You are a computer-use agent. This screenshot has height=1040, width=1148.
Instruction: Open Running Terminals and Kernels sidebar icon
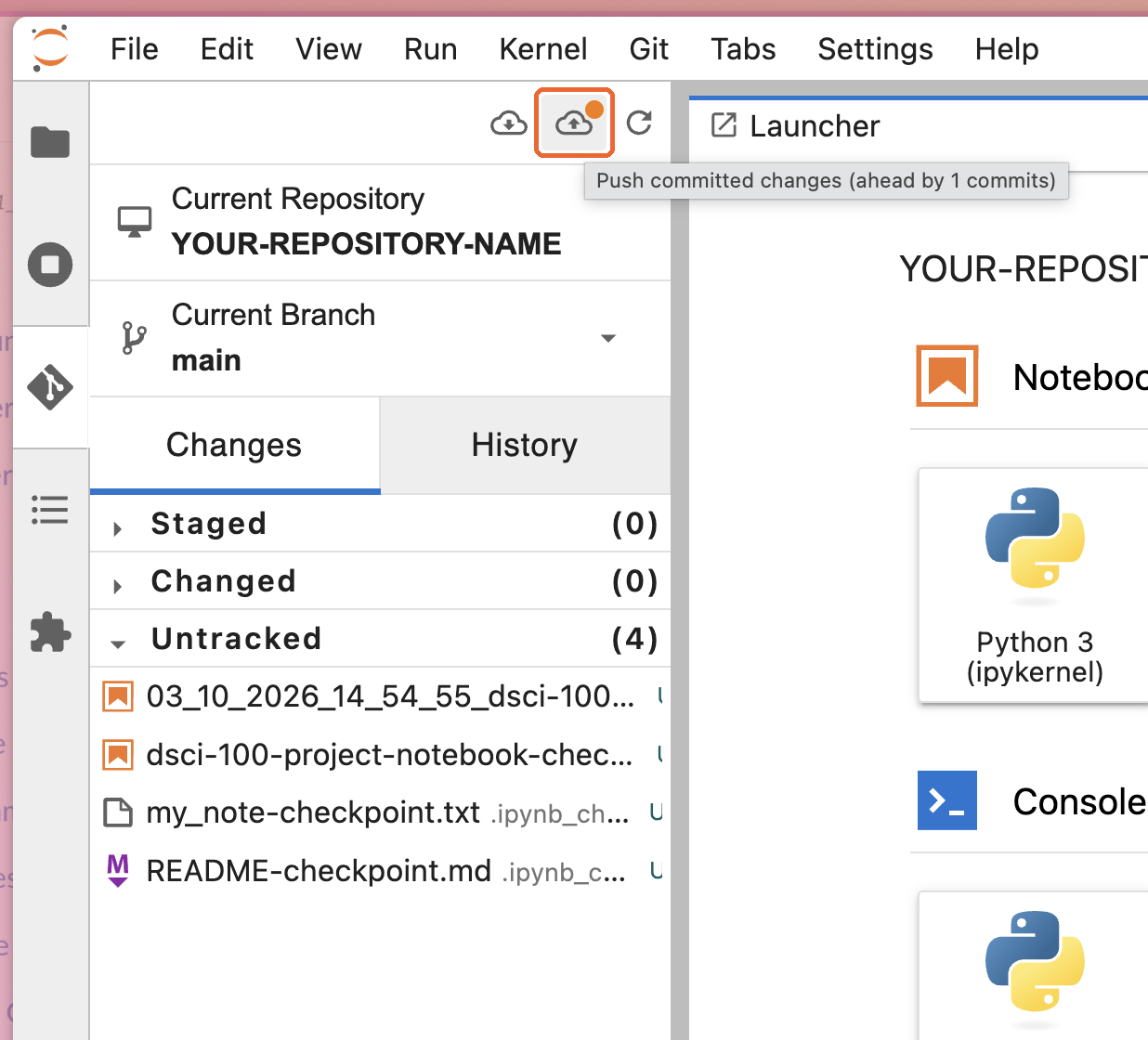coord(50,265)
